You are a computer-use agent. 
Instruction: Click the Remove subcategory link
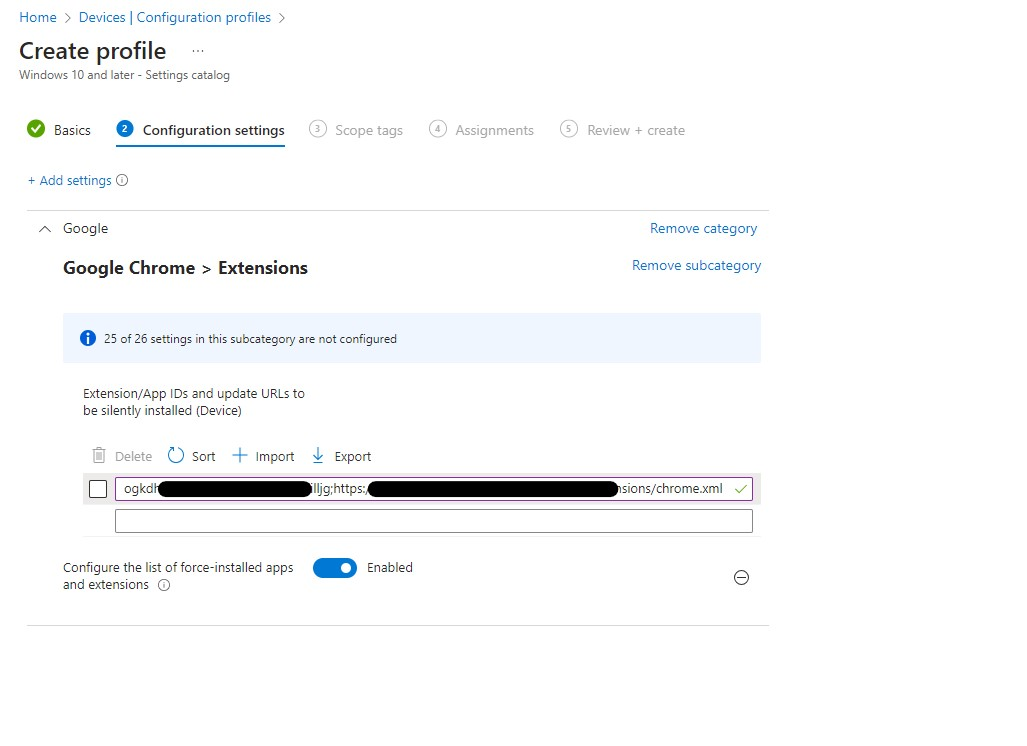click(696, 265)
